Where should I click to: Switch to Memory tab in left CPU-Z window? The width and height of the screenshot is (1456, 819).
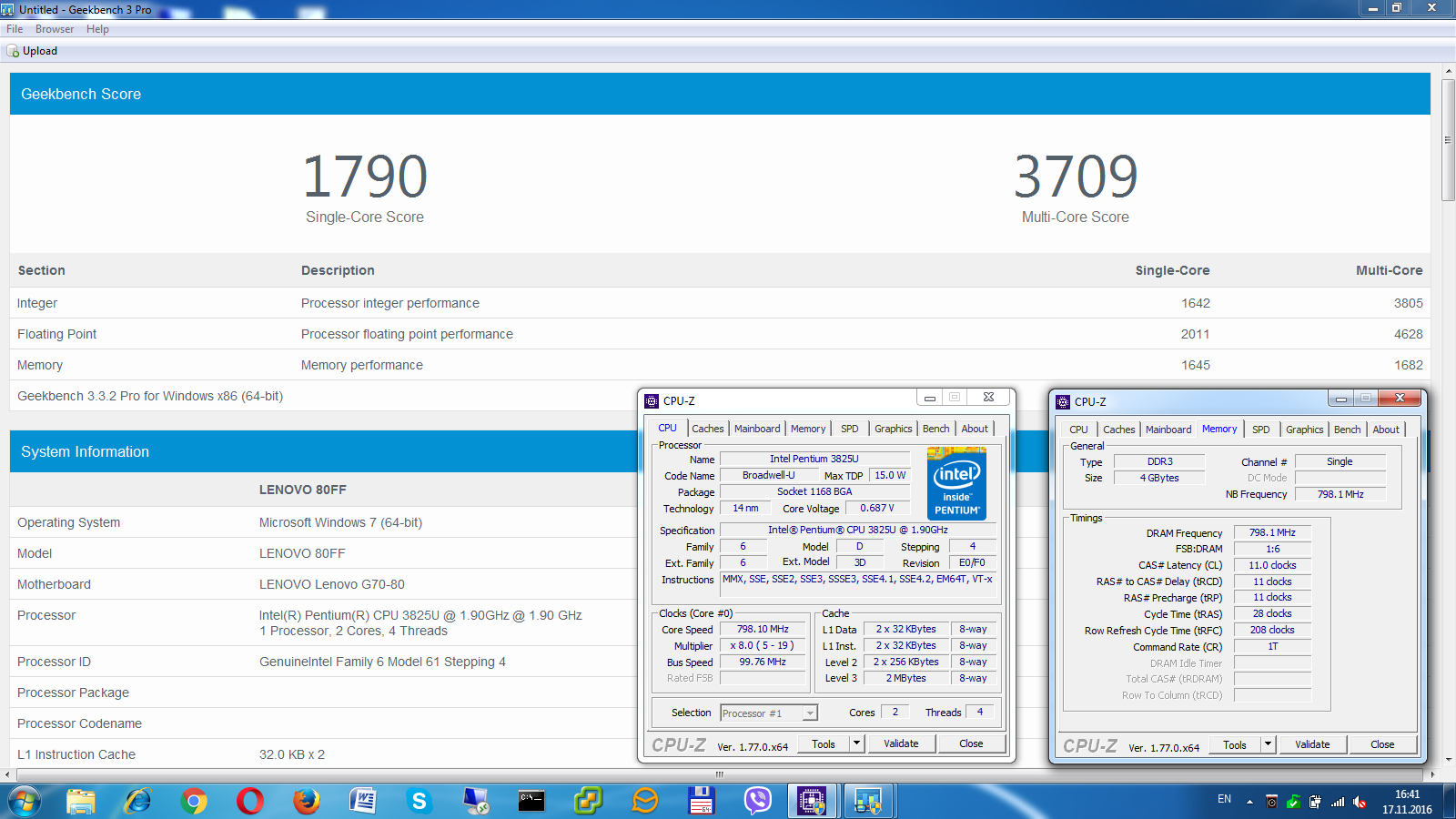[x=808, y=429]
